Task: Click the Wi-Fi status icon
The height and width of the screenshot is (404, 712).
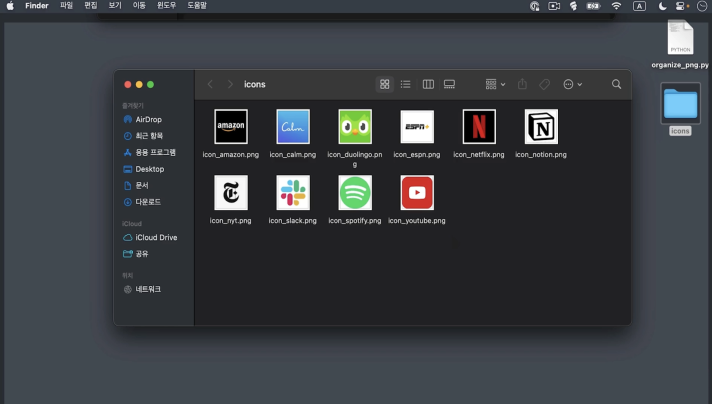Action: 616,6
